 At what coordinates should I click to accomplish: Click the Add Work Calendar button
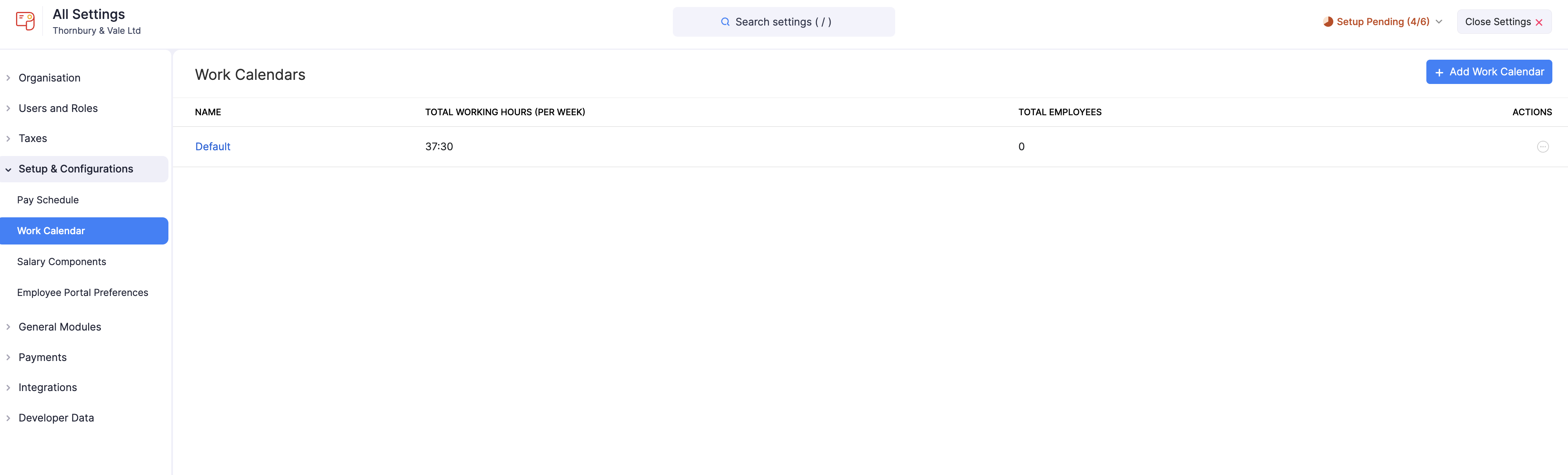(x=1488, y=72)
